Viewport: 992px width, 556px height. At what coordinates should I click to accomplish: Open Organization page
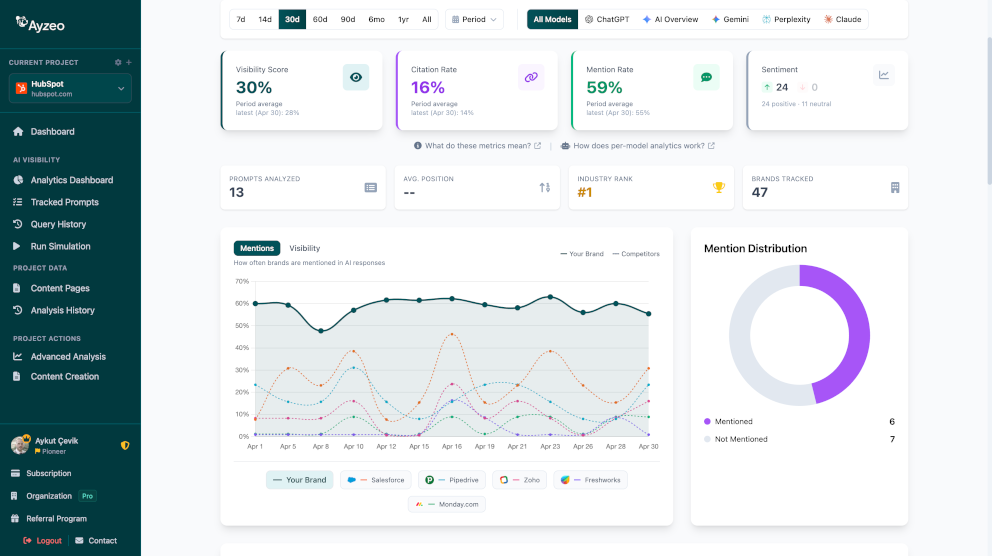[x=42, y=496]
